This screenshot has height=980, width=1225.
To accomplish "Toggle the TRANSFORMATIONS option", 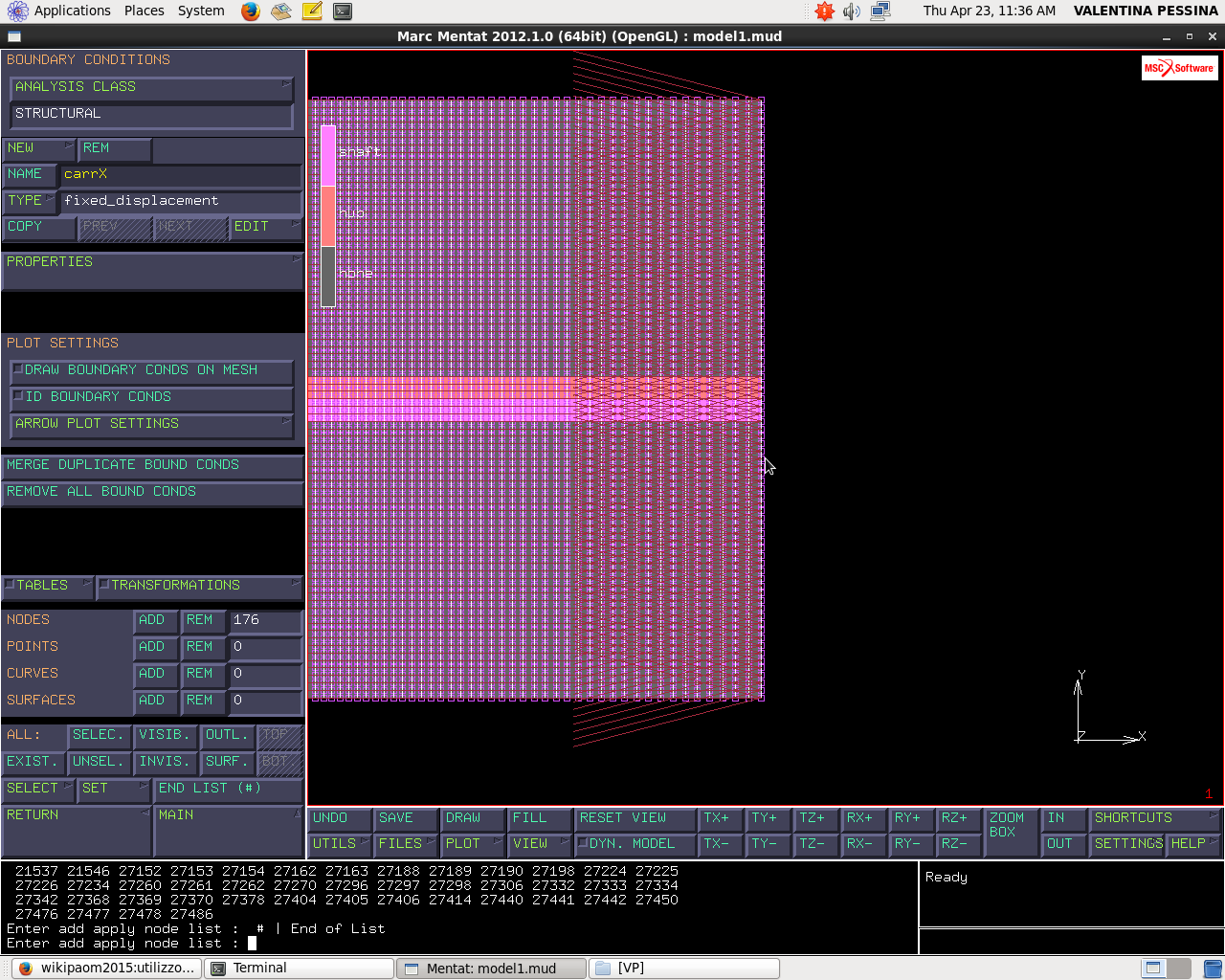I will click(x=199, y=586).
